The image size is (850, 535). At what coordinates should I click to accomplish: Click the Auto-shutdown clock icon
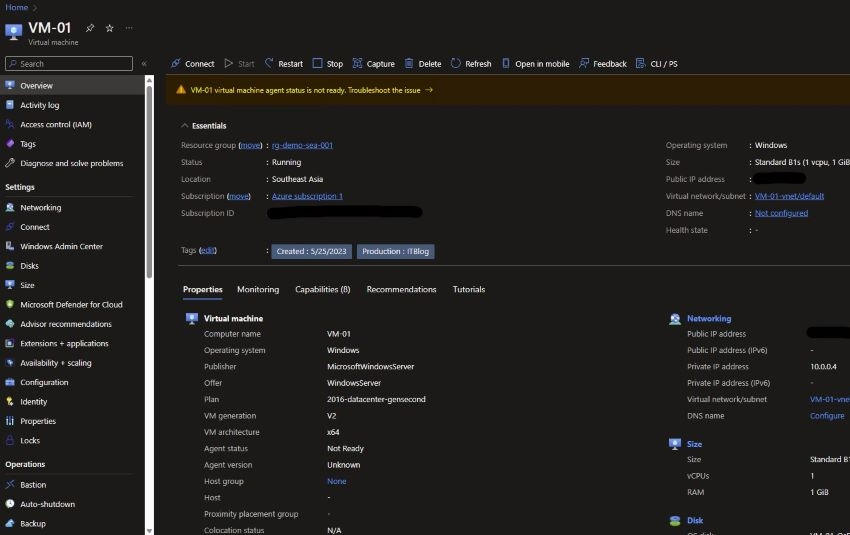tap(10, 504)
